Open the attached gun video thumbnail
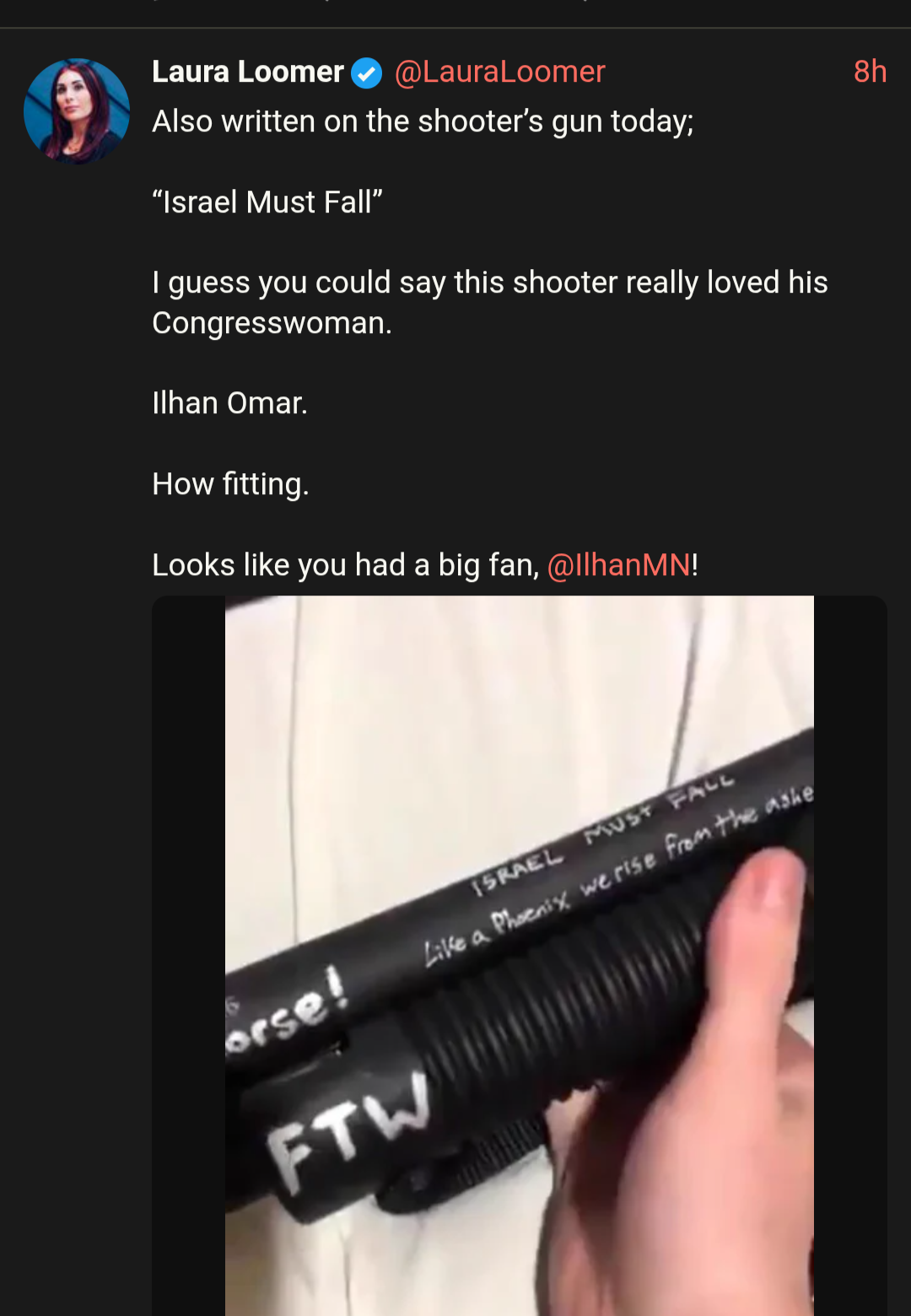Viewport: 911px width, 1316px height. pos(520,956)
